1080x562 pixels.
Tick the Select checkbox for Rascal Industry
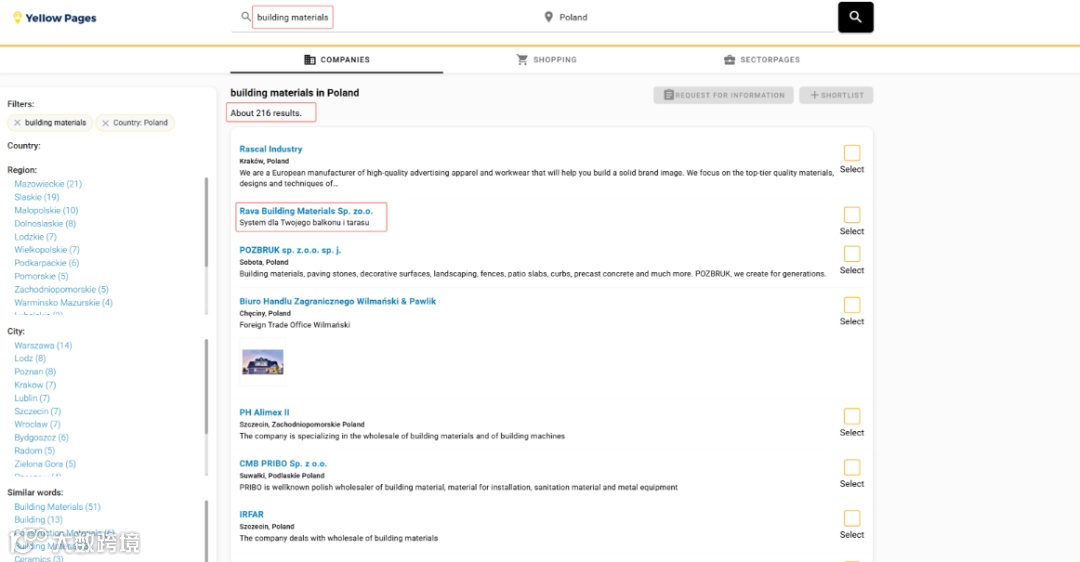pos(852,153)
